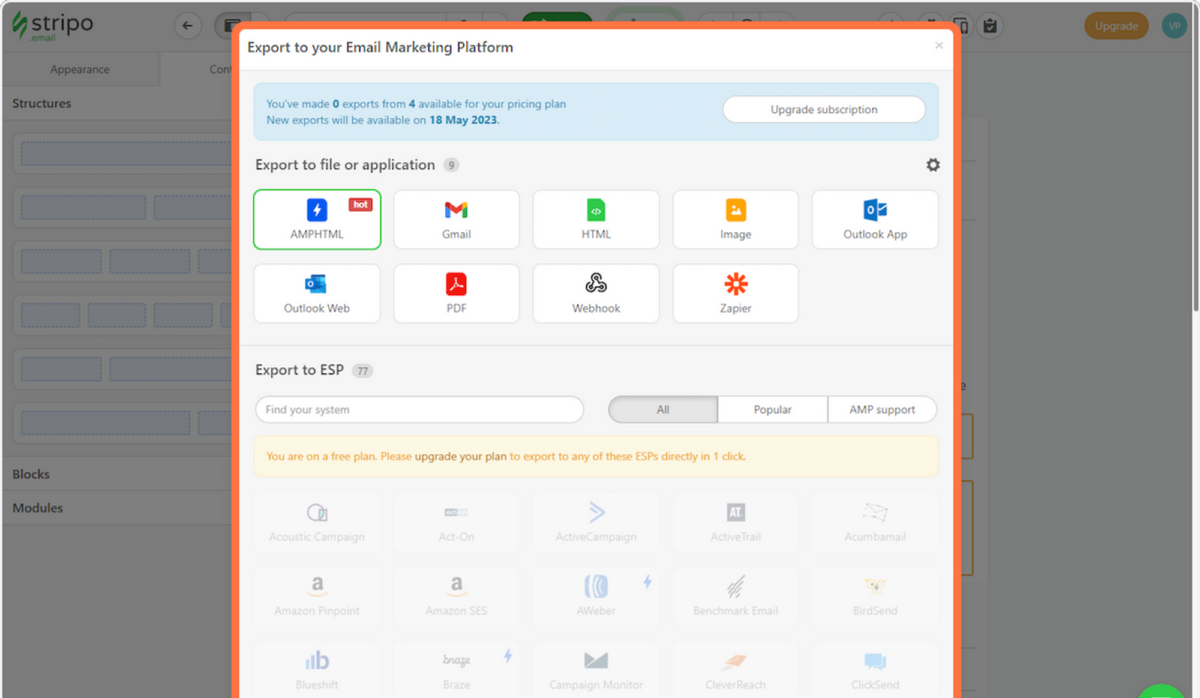Screen dimensions: 1200x698
Task: Choose the HTML export format
Action: [596, 219]
